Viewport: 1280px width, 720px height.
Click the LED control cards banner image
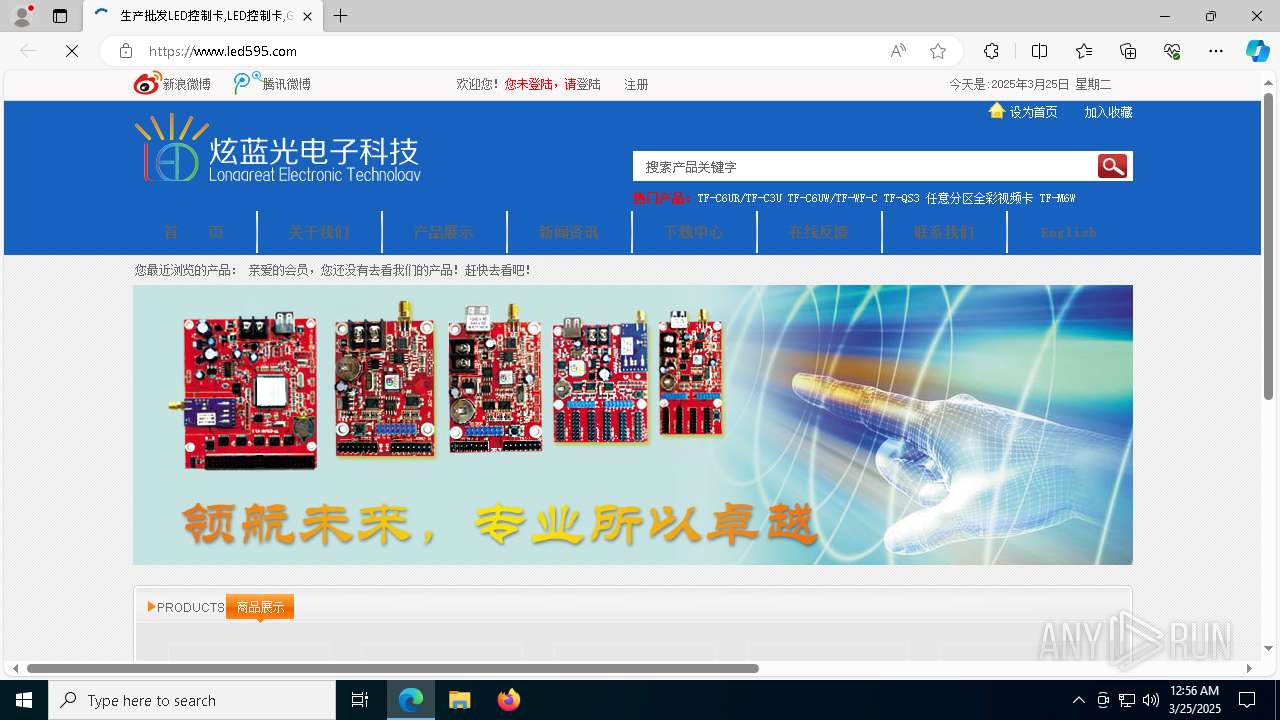click(633, 425)
